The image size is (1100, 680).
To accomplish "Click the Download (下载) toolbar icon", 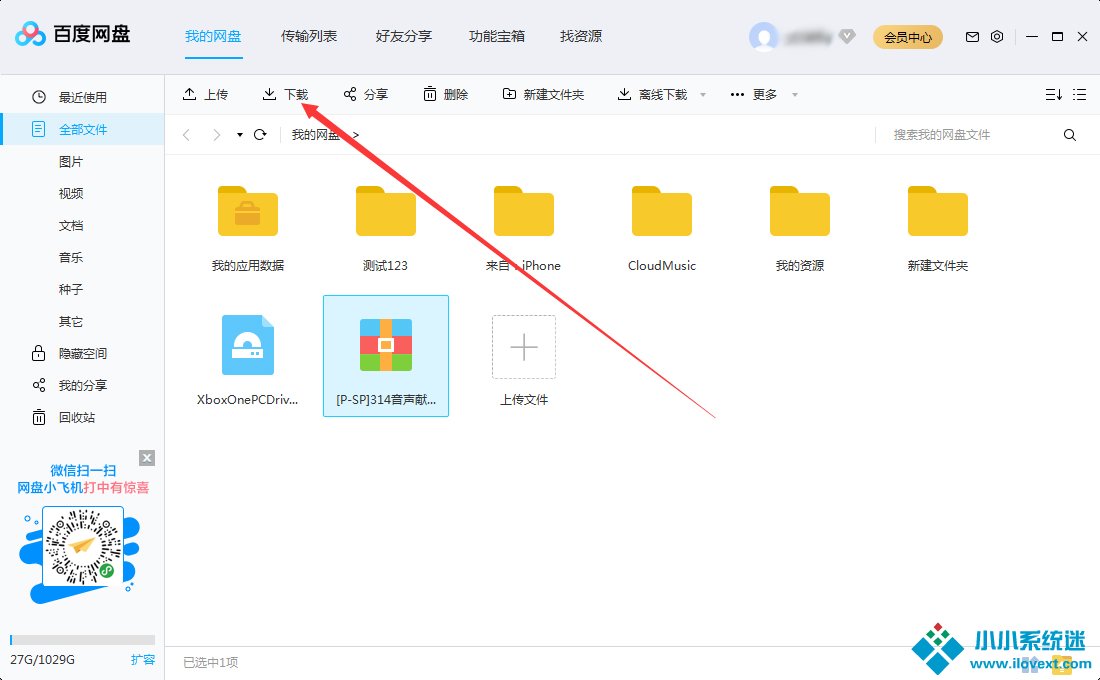I will pyautogui.click(x=270, y=94).
